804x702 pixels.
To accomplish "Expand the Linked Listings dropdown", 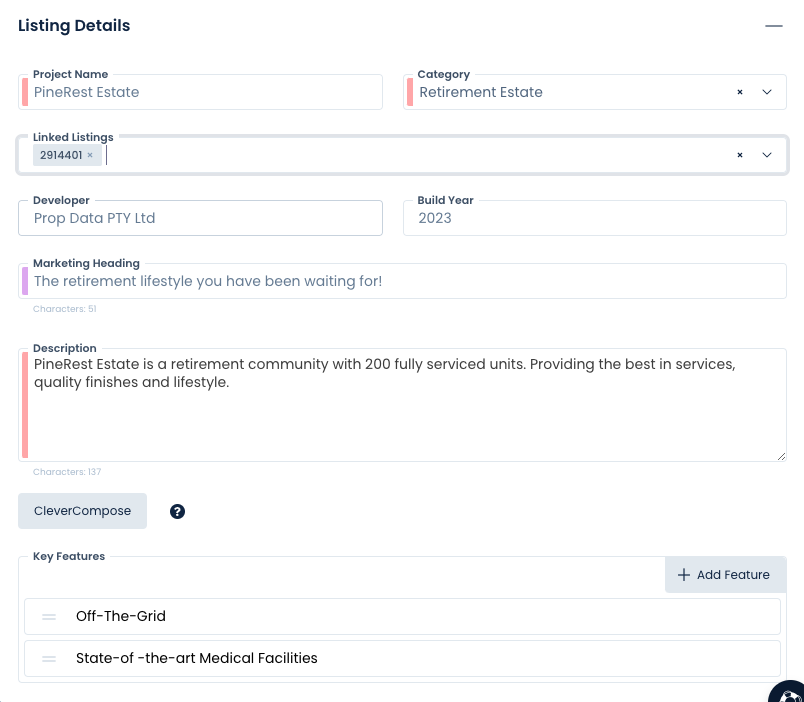I will [767, 155].
